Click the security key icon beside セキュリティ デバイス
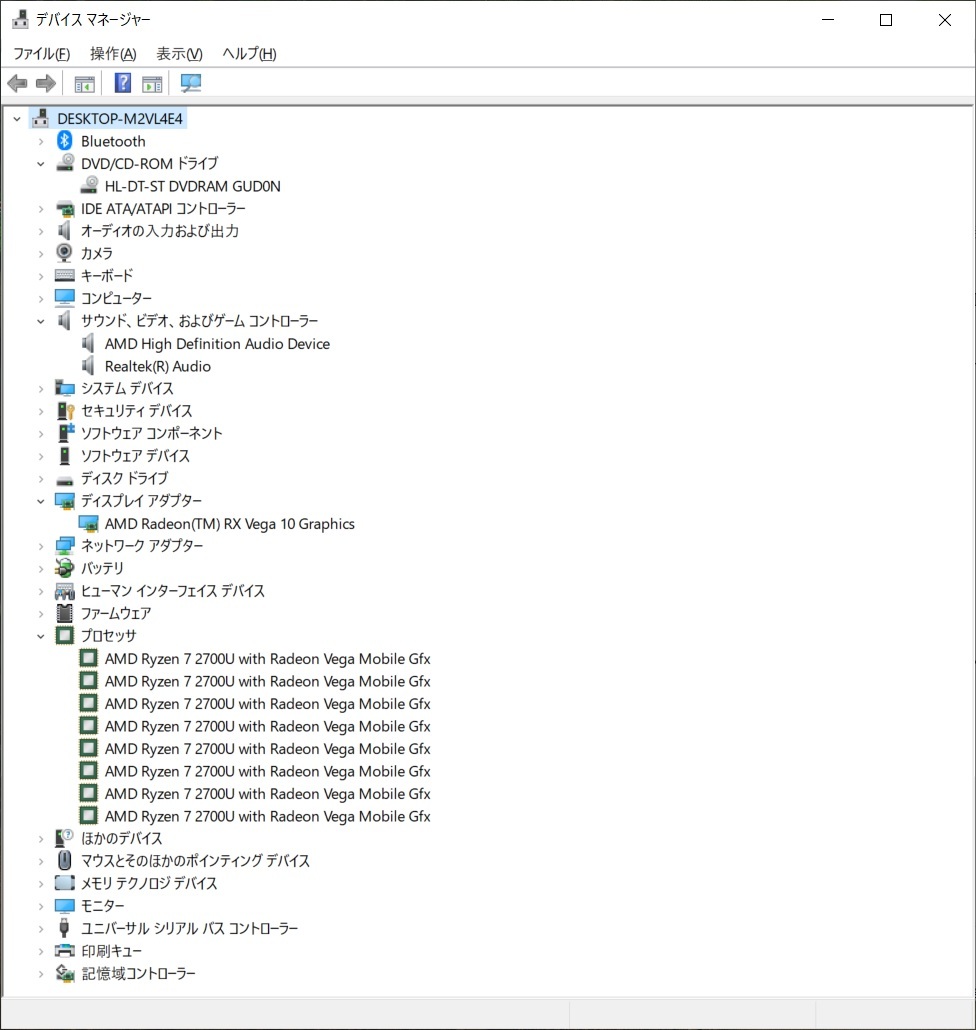 tap(65, 411)
